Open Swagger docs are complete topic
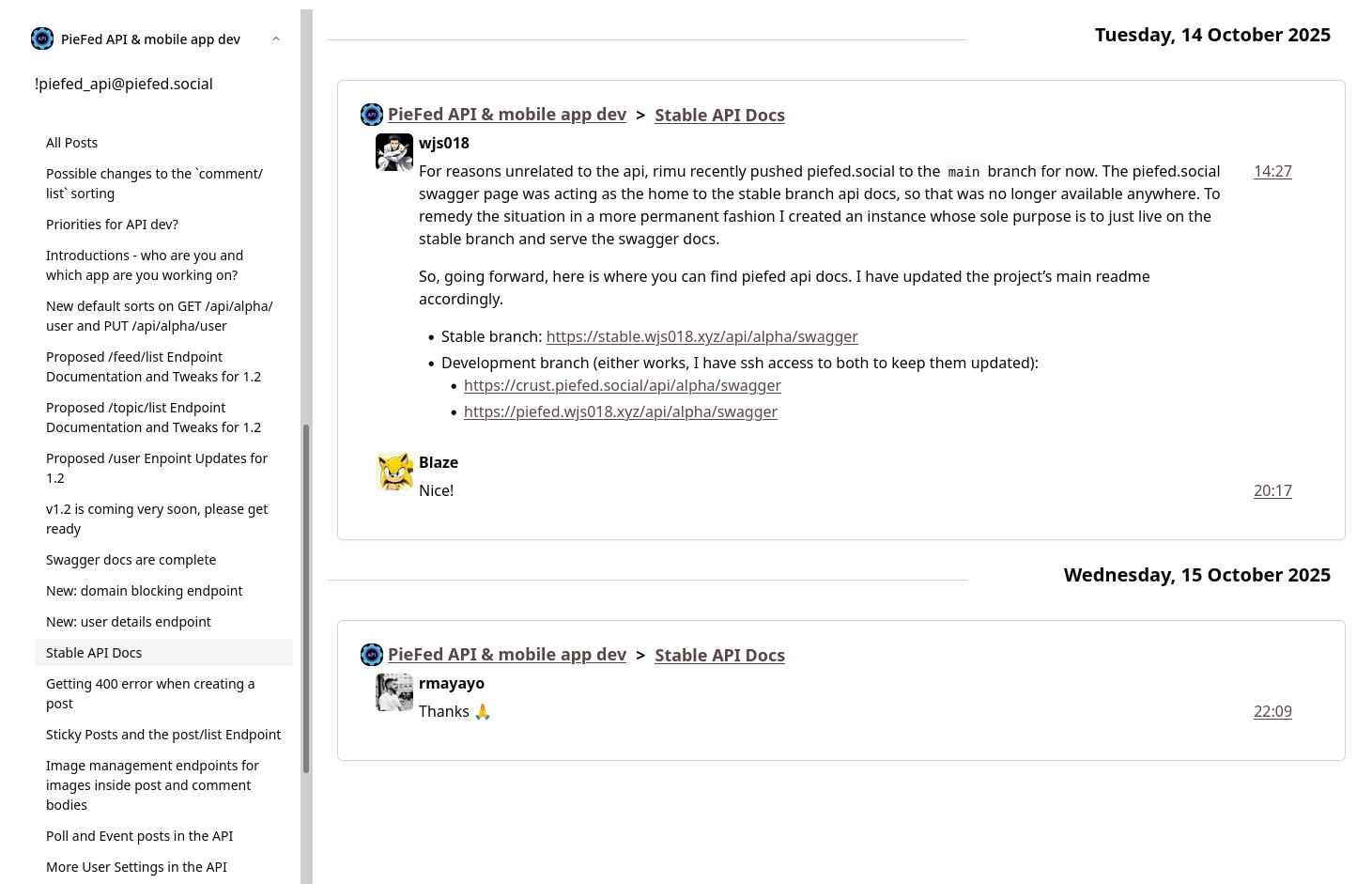This screenshot has width=1372, height=884. 131,560
